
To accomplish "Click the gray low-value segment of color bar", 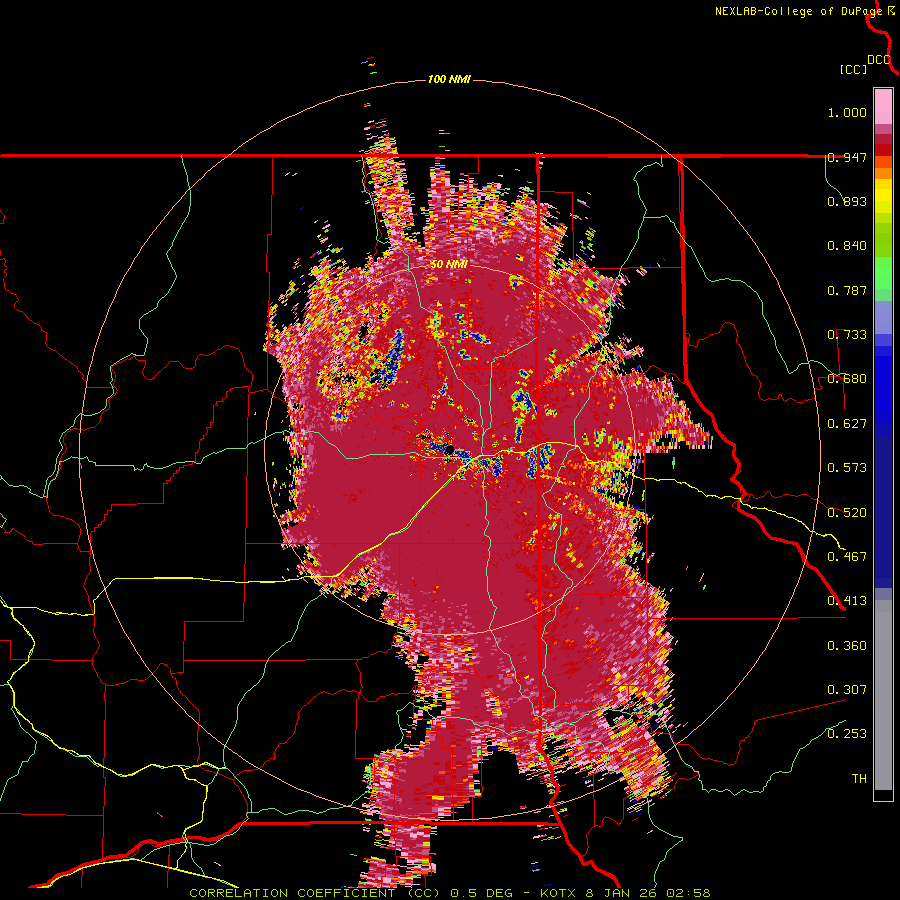I will [883, 695].
